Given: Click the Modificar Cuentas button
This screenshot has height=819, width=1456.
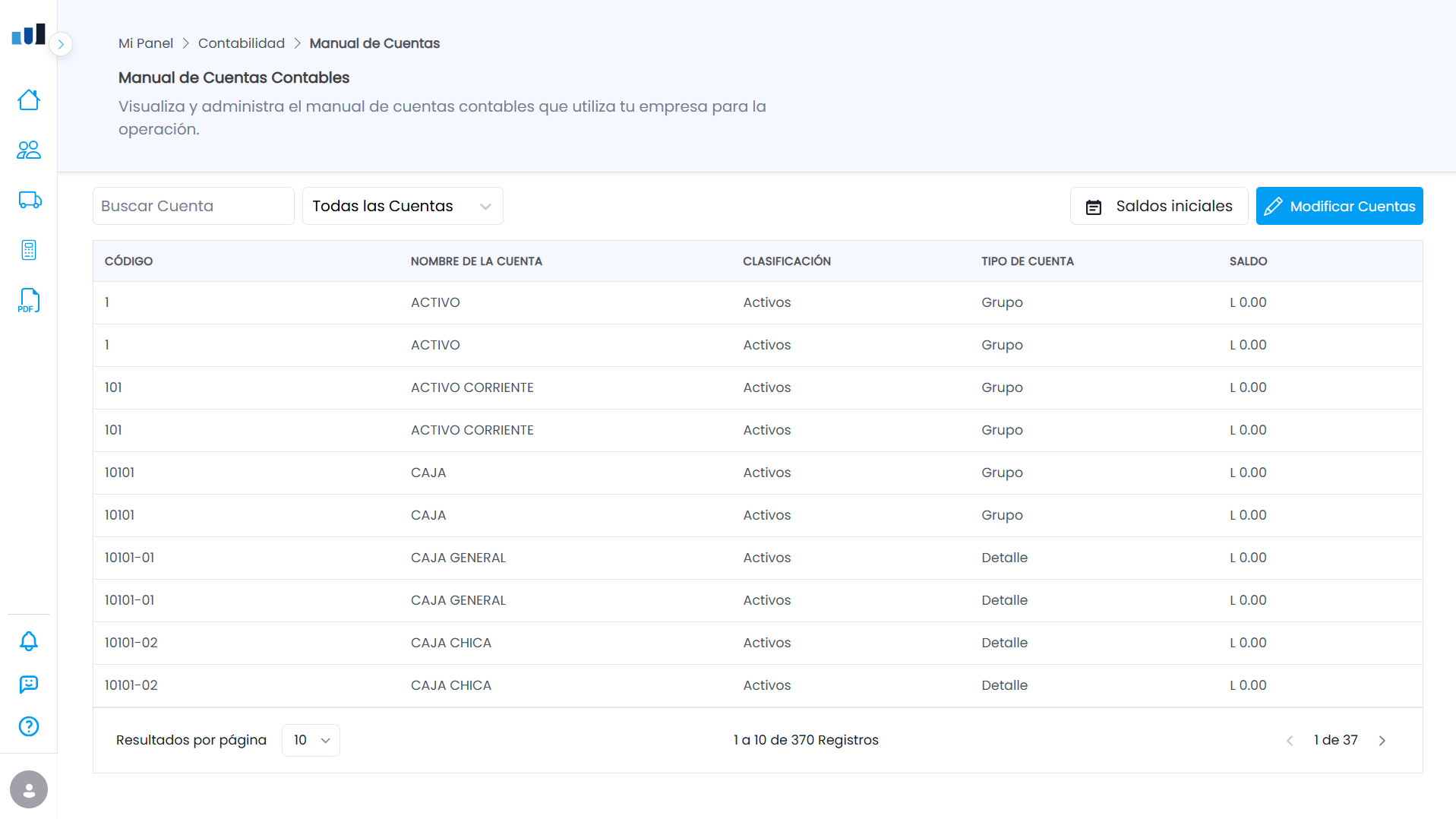Looking at the screenshot, I should (x=1339, y=206).
